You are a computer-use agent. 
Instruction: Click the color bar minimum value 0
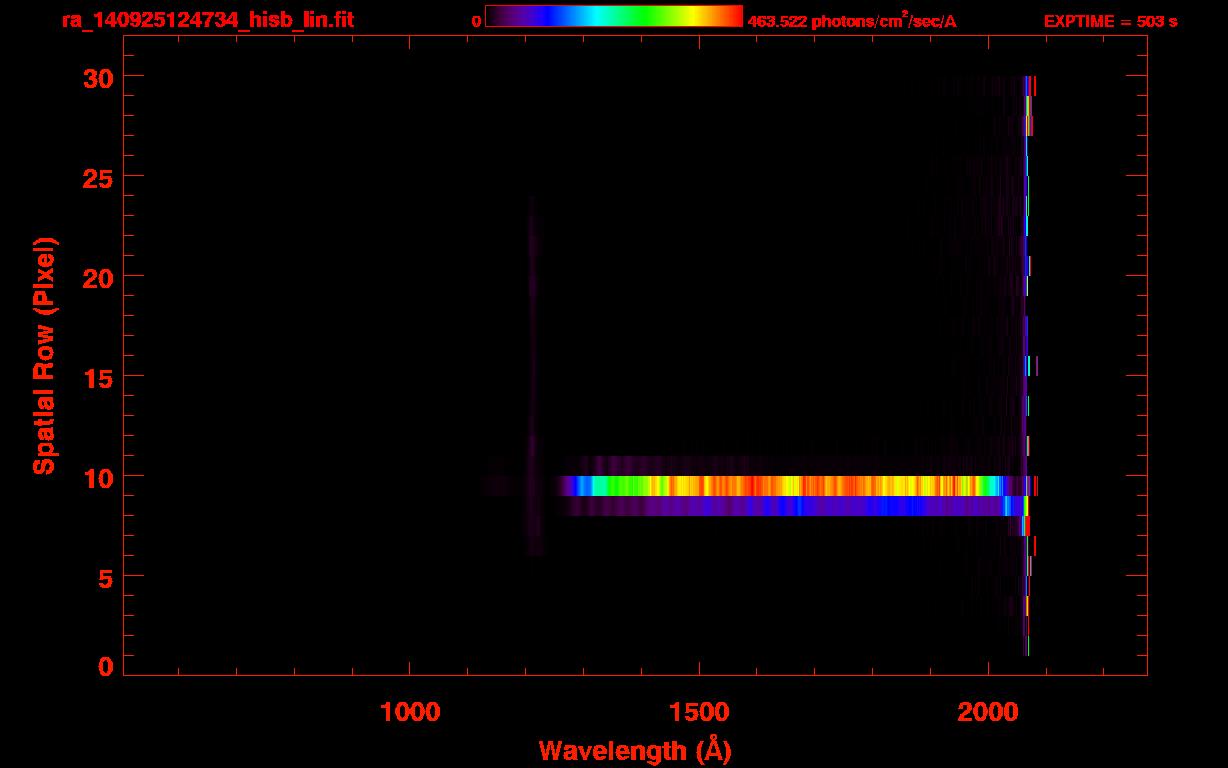(476, 22)
